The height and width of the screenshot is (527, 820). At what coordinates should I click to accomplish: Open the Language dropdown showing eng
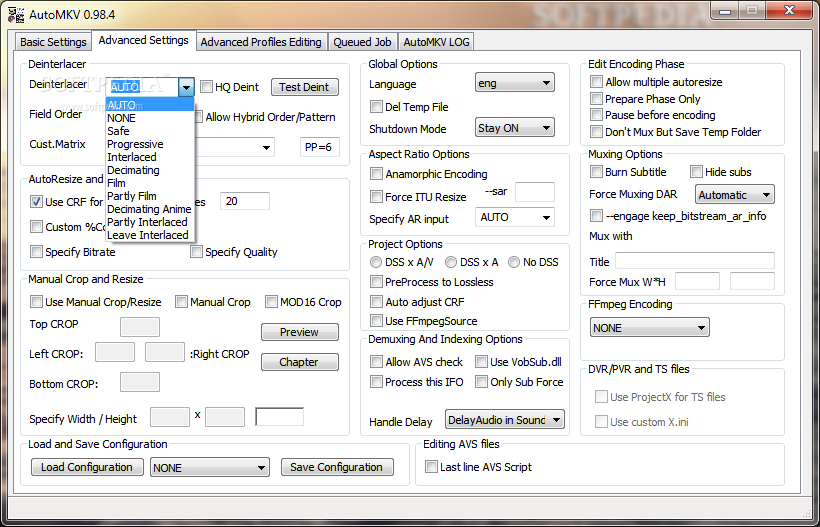click(x=515, y=83)
